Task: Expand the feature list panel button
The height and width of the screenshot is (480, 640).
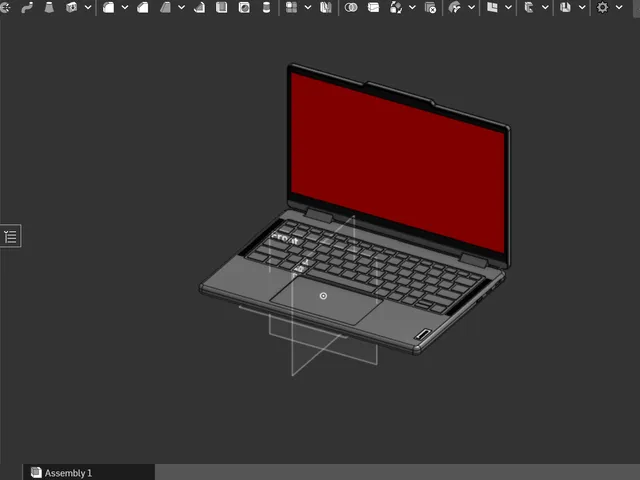Action: [x=10, y=236]
